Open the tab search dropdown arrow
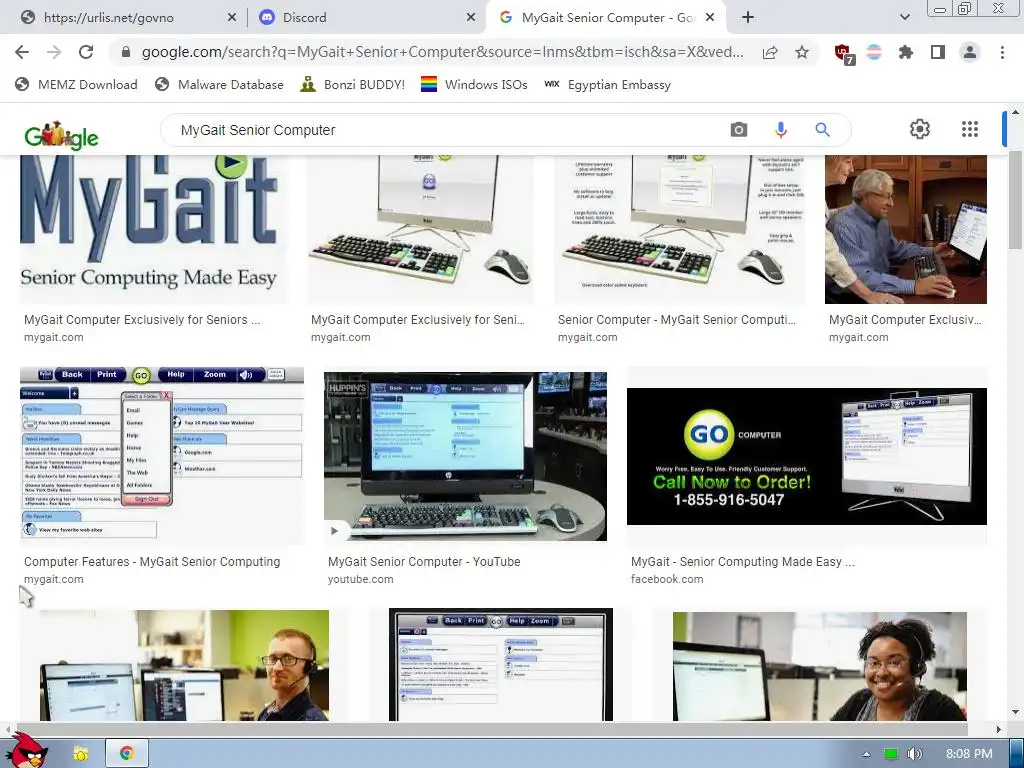 tap(904, 17)
